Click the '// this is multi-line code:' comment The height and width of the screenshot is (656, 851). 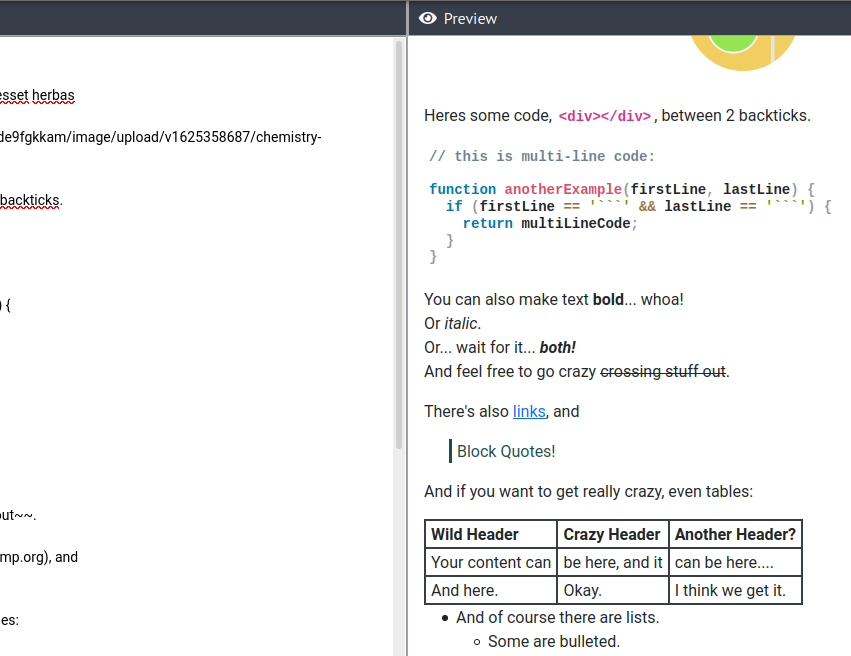[542, 156]
